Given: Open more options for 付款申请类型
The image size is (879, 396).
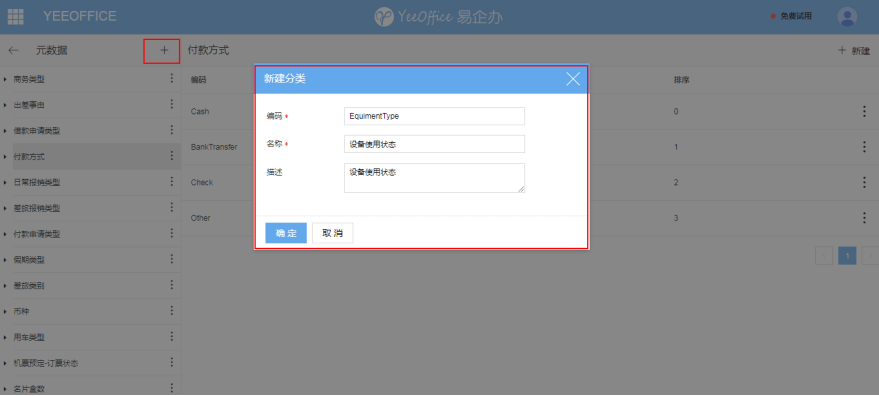Looking at the screenshot, I should 172,233.
